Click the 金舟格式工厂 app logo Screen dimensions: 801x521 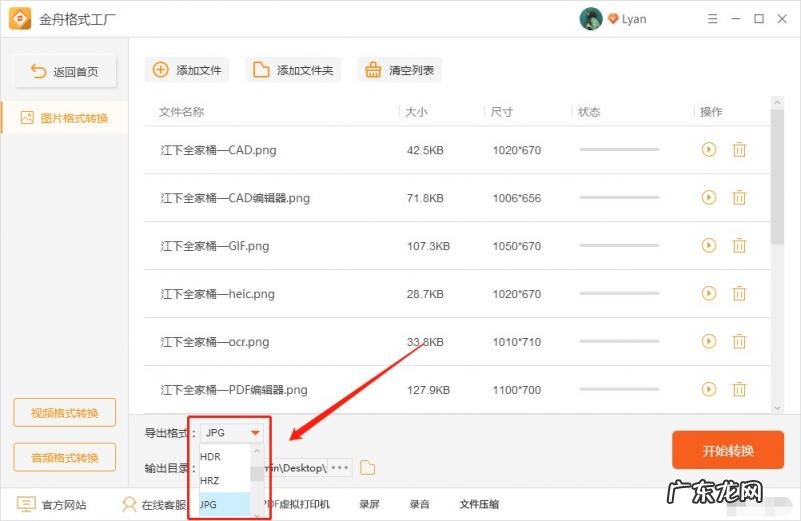click(20, 19)
